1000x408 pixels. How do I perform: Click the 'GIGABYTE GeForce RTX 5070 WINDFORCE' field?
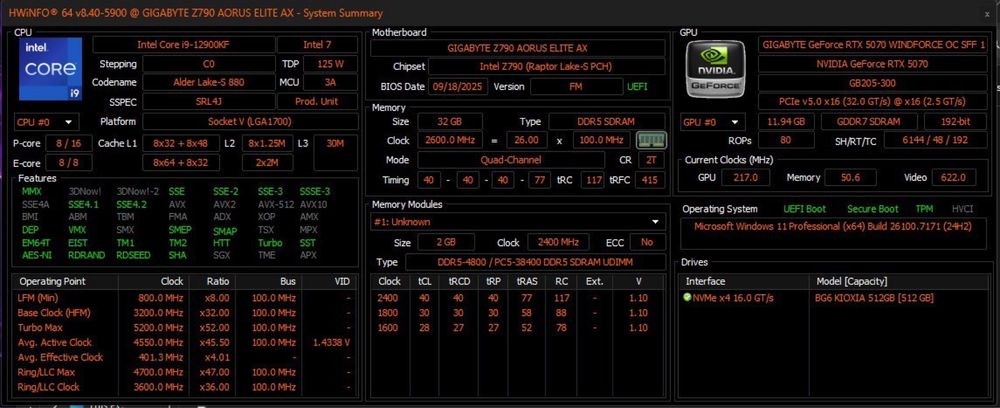pyautogui.click(x=873, y=45)
